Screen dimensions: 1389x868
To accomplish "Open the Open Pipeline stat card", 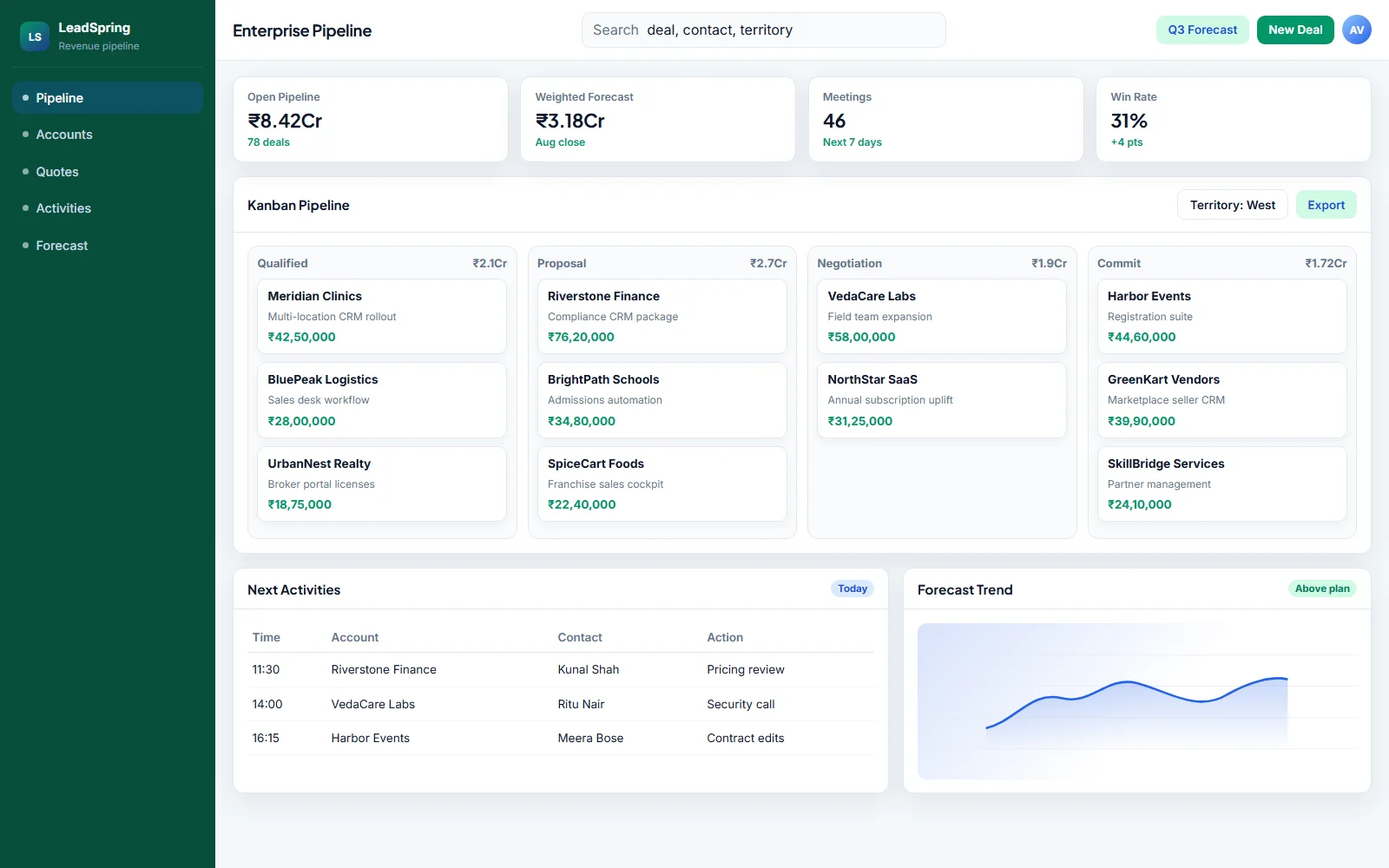I will pyautogui.click(x=371, y=120).
